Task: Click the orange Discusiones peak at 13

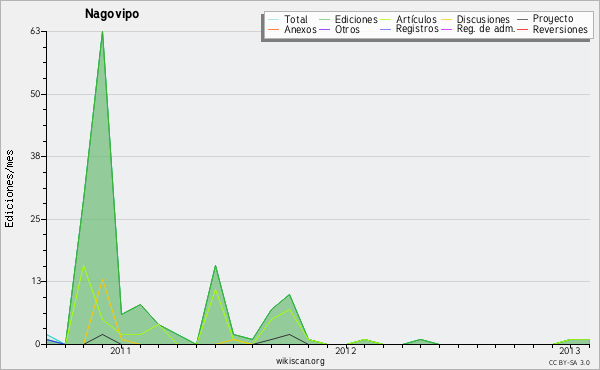Action: (x=102, y=280)
